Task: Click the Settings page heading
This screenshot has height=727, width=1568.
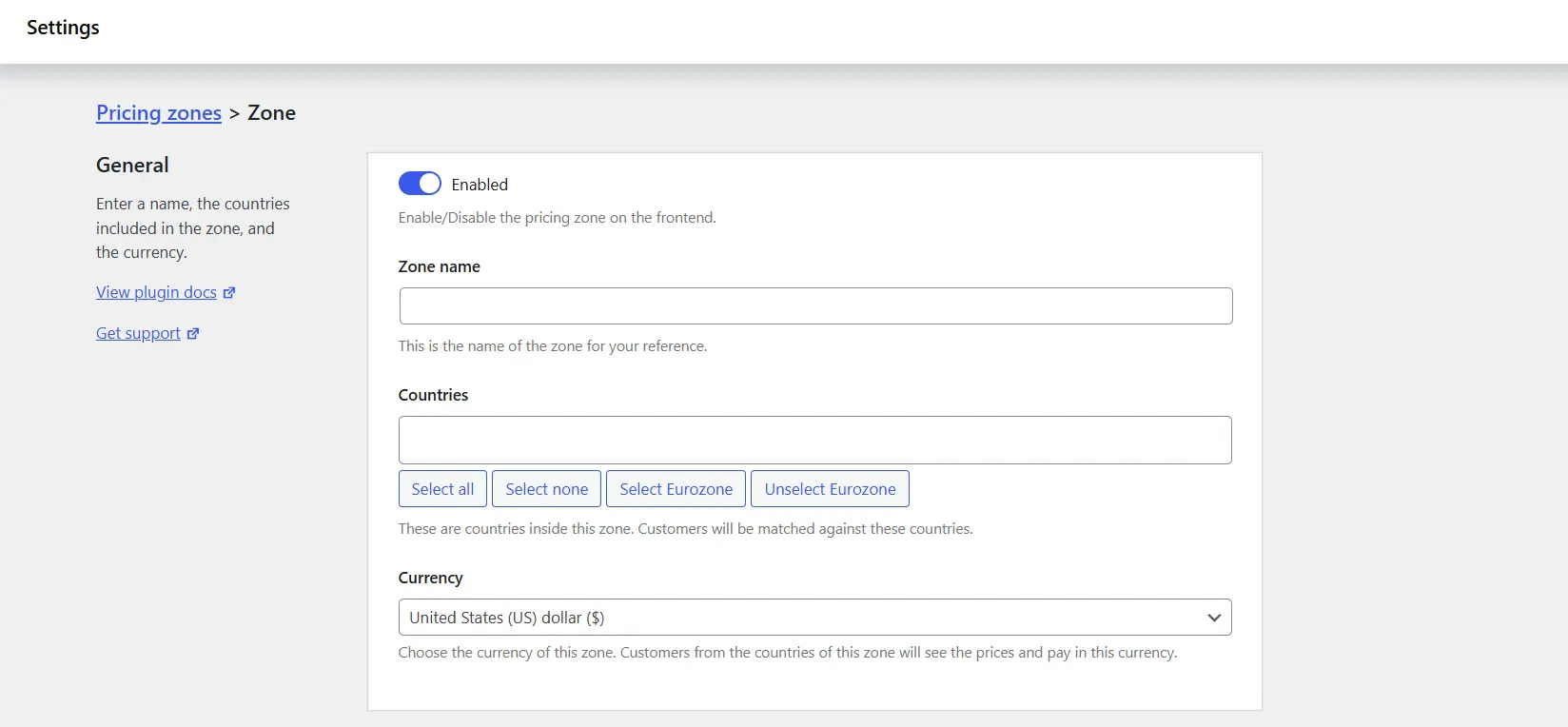Action: 63,28
